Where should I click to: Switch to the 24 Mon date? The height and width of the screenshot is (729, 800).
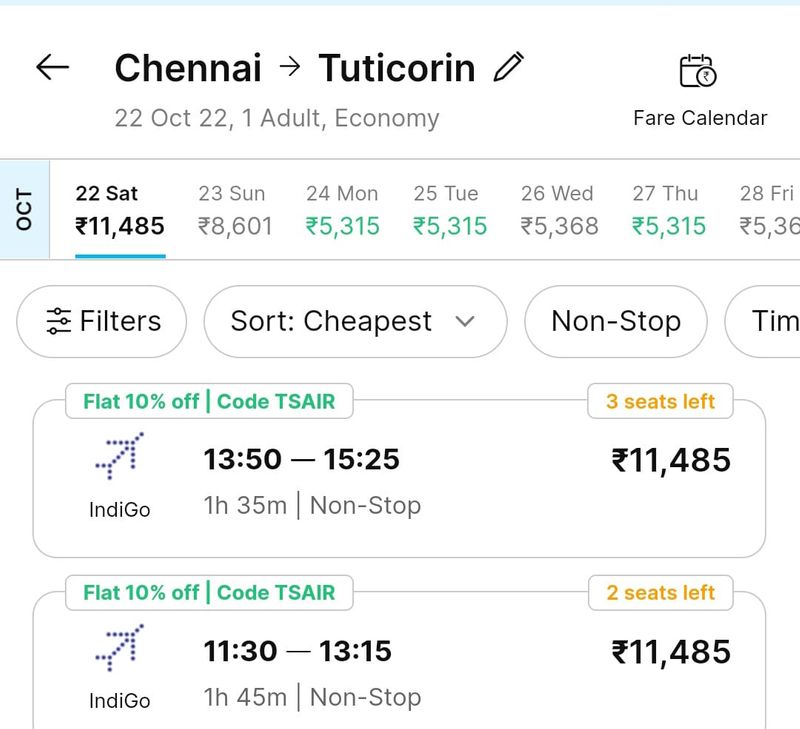pyautogui.click(x=342, y=211)
